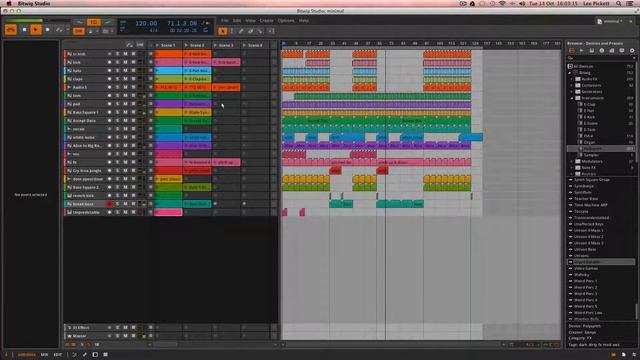Select the Pointer tool in the toolbar
Image resolution: width=640 pixels, height=360 pixels.
pyautogui.click(x=222, y=31)
